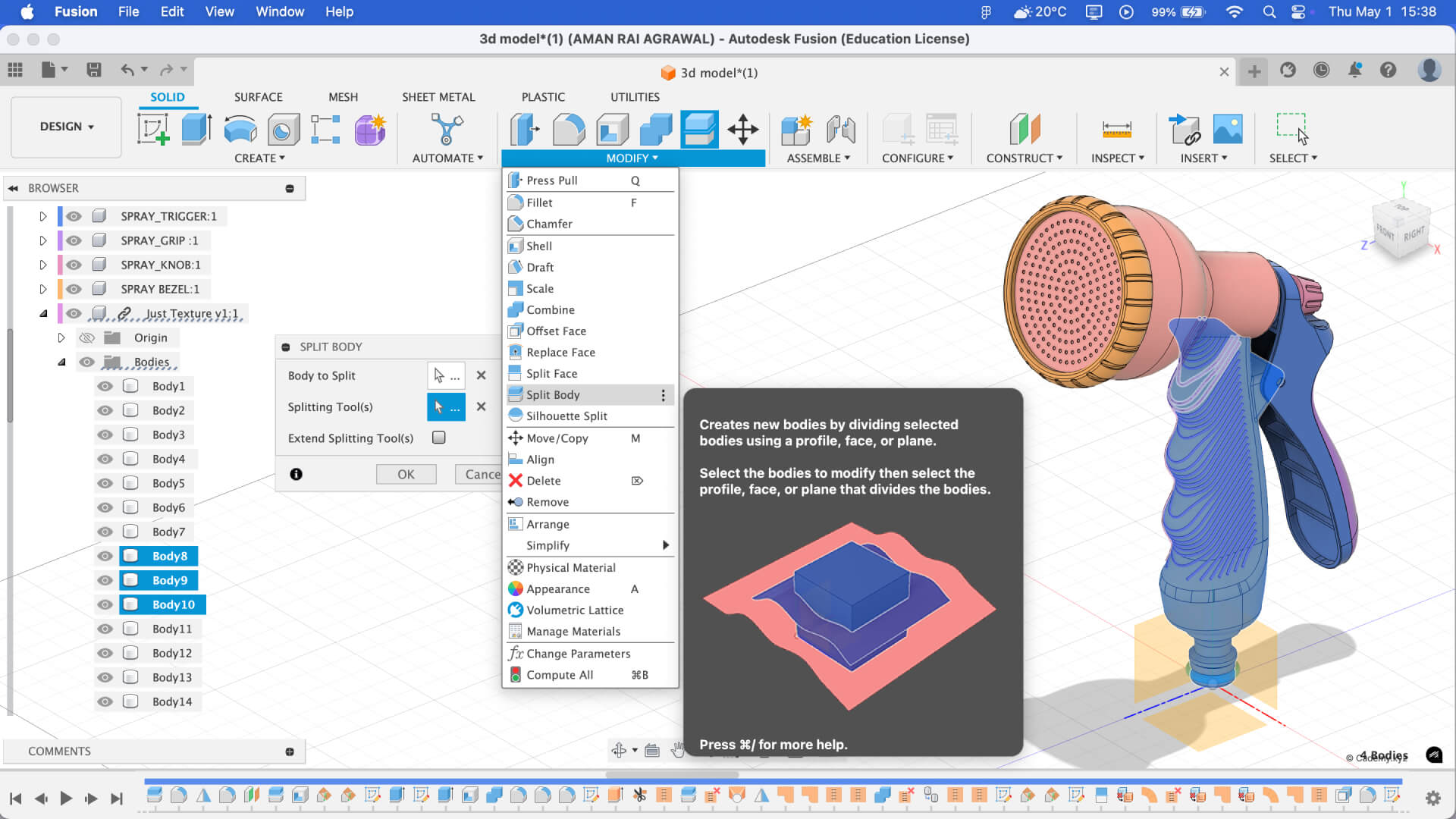Click the Move/Copy toolbar icon
This screenshot has width=1456, height=819.
click(x=743, y=129)
